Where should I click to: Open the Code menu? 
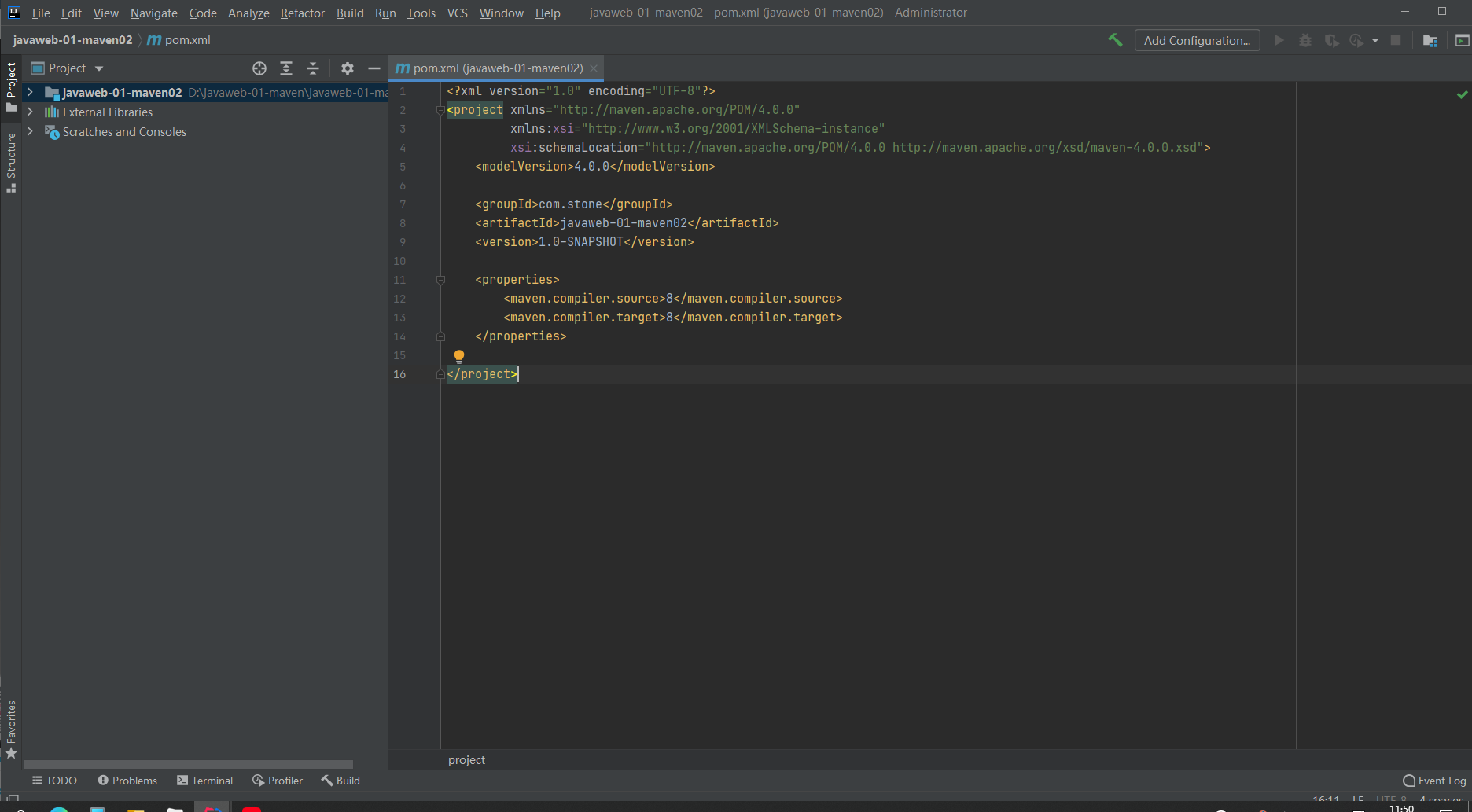point(203,13)
